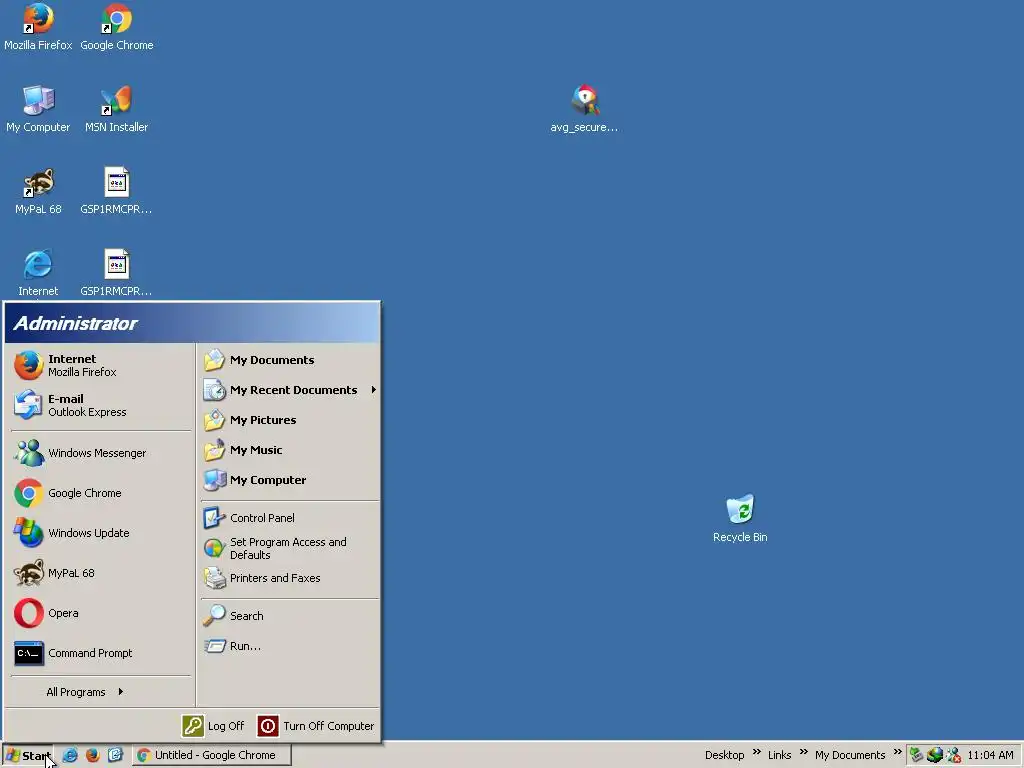Click the Log Off button
Viewport: 1024px width, 768px height.
pyautogui.click(x=214, y=726)
